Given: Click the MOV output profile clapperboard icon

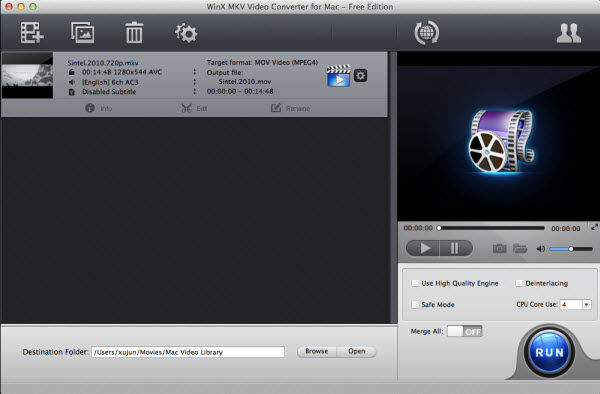Looking at the screenshot, I should coord(338,75).
